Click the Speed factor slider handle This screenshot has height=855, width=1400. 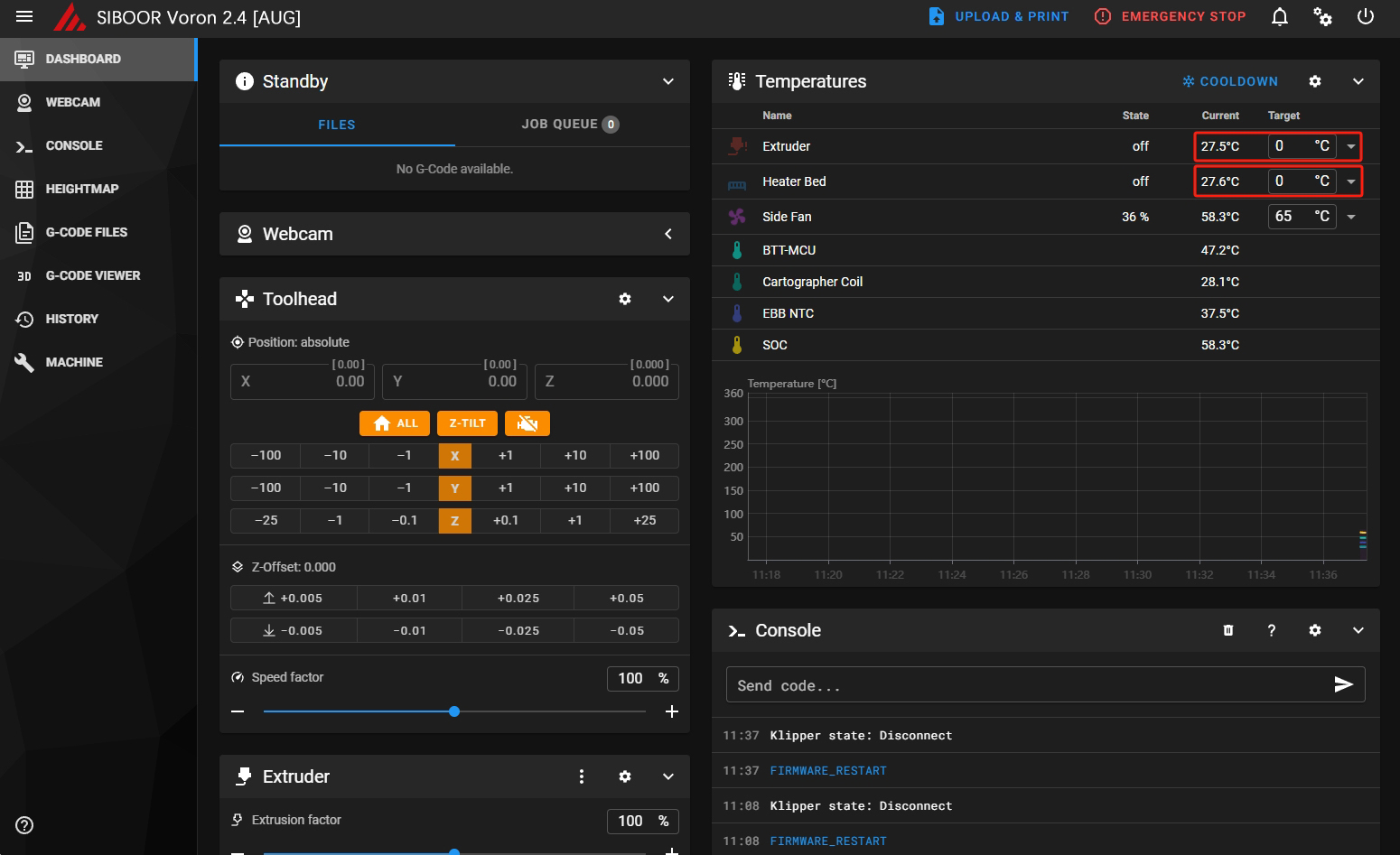click(454, 711)
